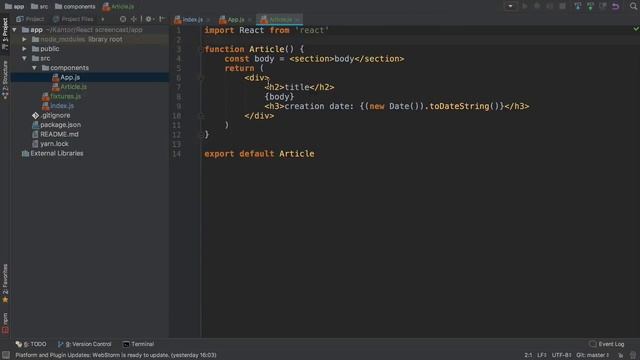Click the Hide Project panel icon
Screen dimensions: 640x360
point(162,19)
